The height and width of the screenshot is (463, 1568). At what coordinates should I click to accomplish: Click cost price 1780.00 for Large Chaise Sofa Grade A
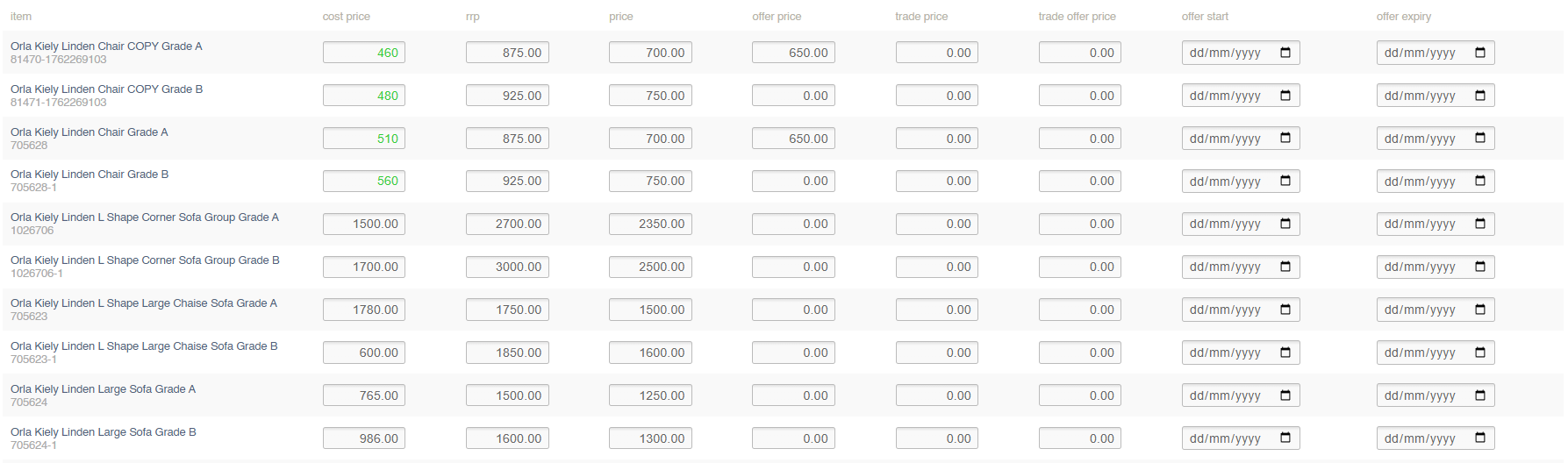click(363, 310)
